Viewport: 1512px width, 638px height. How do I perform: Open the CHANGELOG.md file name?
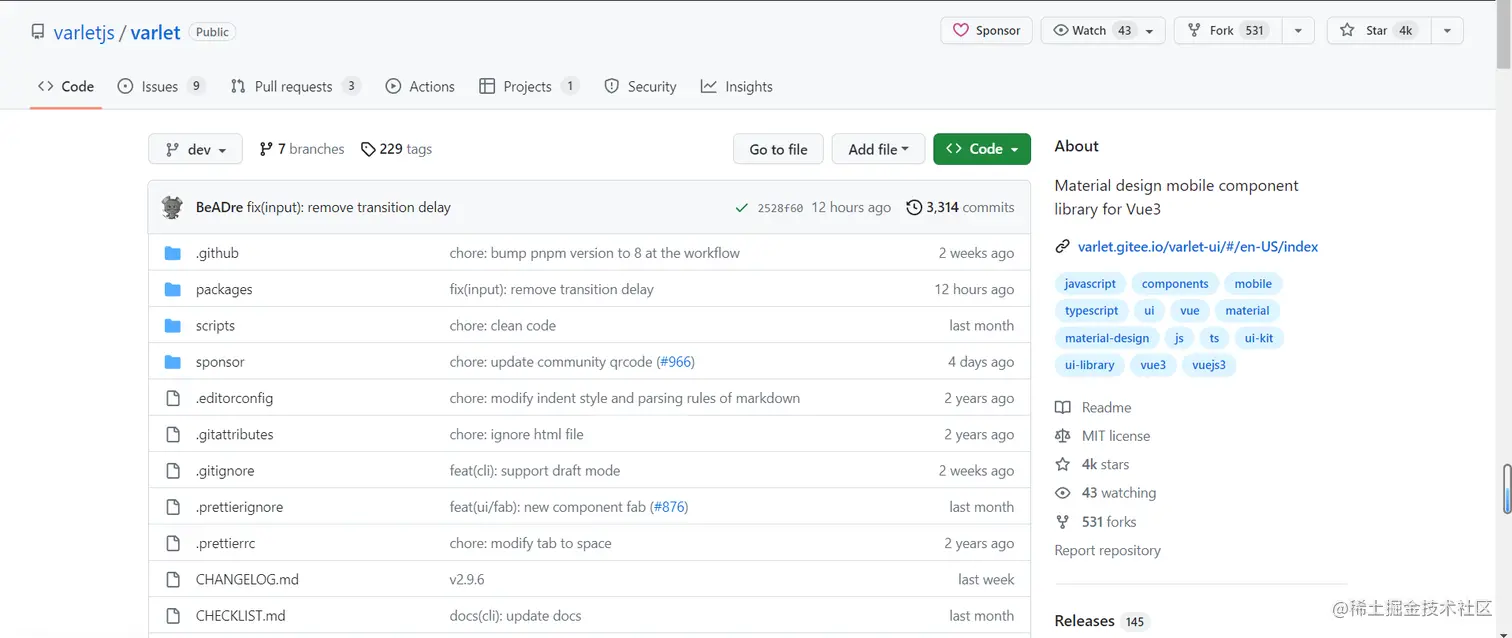[247, 579]
